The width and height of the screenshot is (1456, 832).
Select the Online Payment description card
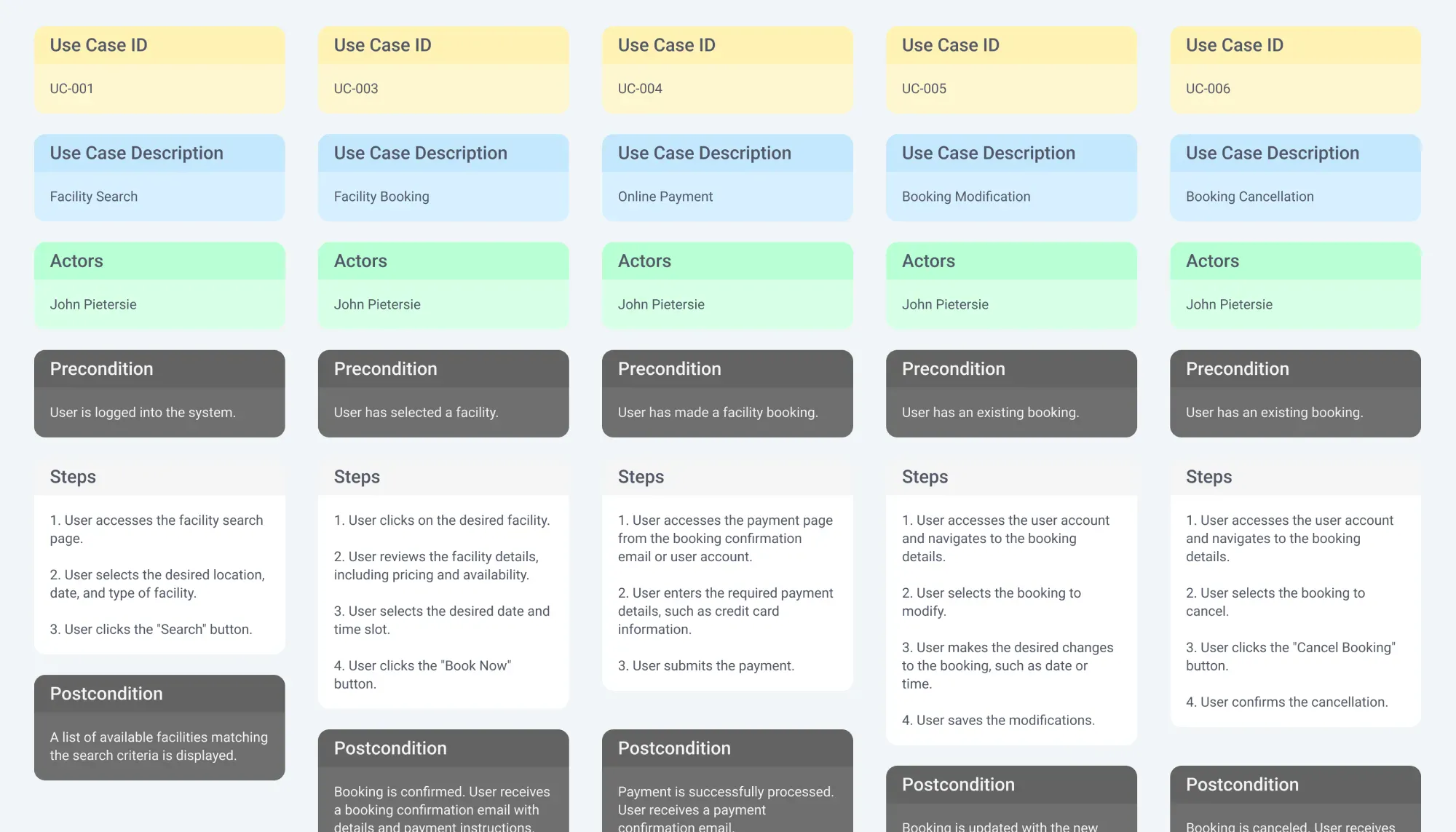pyautogui.click(x=727, y=178)
